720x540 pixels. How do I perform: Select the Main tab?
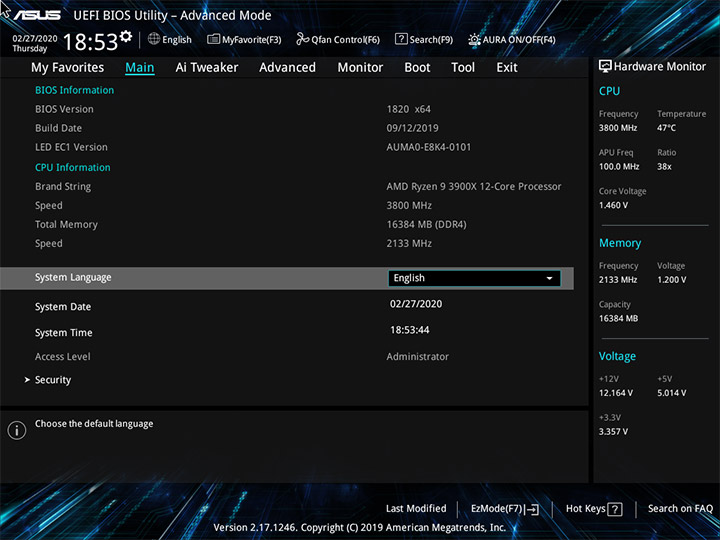click(x=140, y=68)
